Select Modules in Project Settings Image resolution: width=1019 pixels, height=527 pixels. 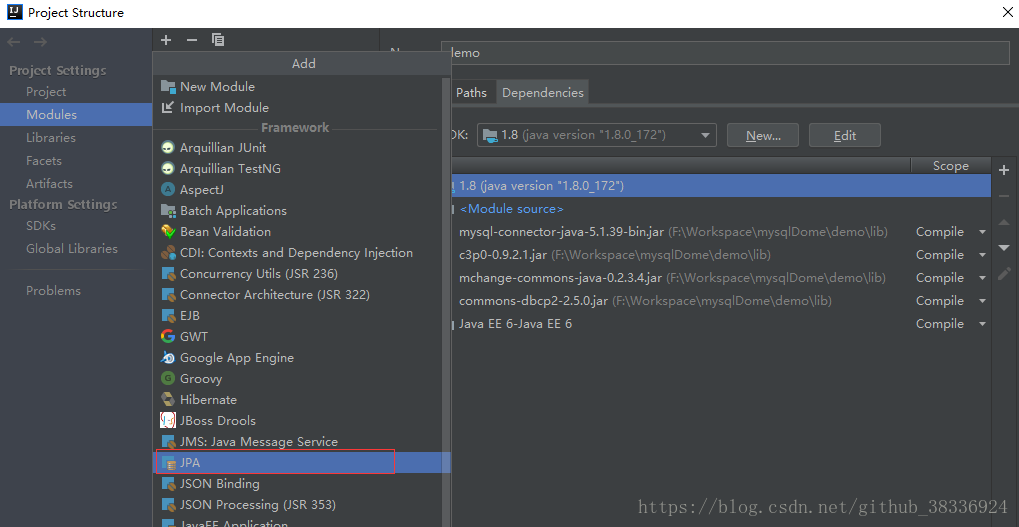(x=76, y=114)
